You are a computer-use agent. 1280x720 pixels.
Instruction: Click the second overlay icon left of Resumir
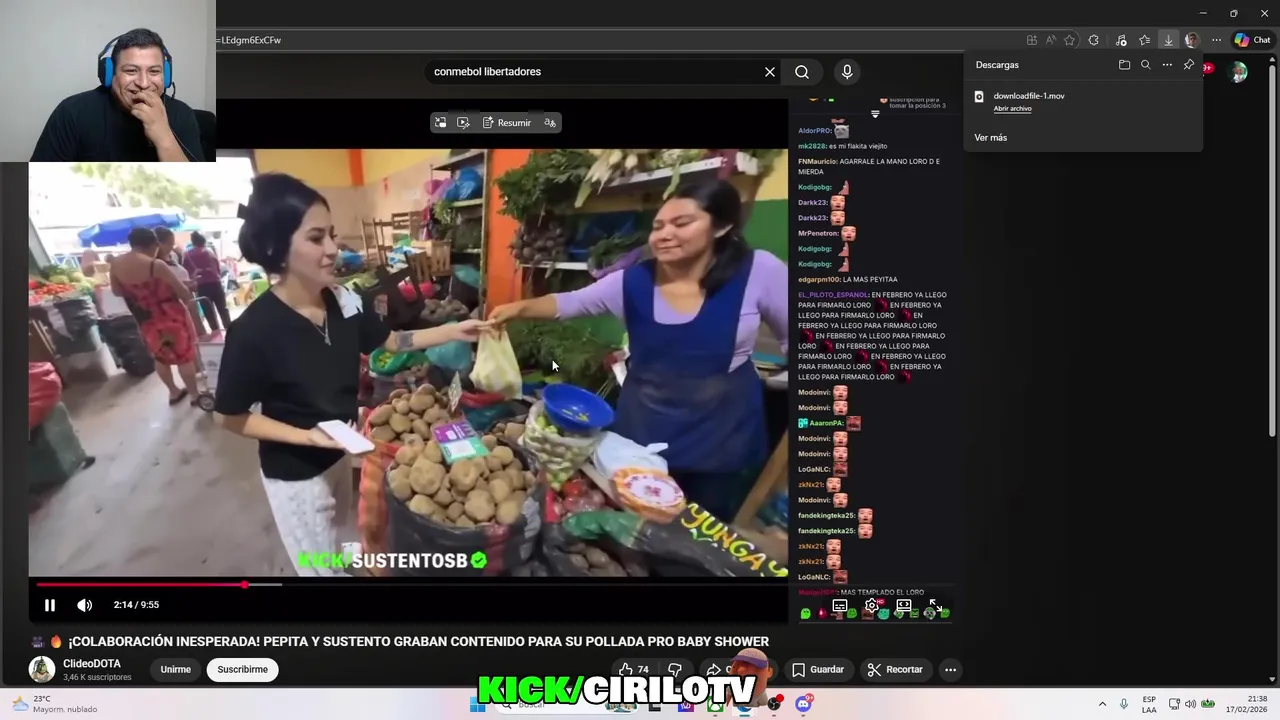pyautogui.click(x=463, y=123)
